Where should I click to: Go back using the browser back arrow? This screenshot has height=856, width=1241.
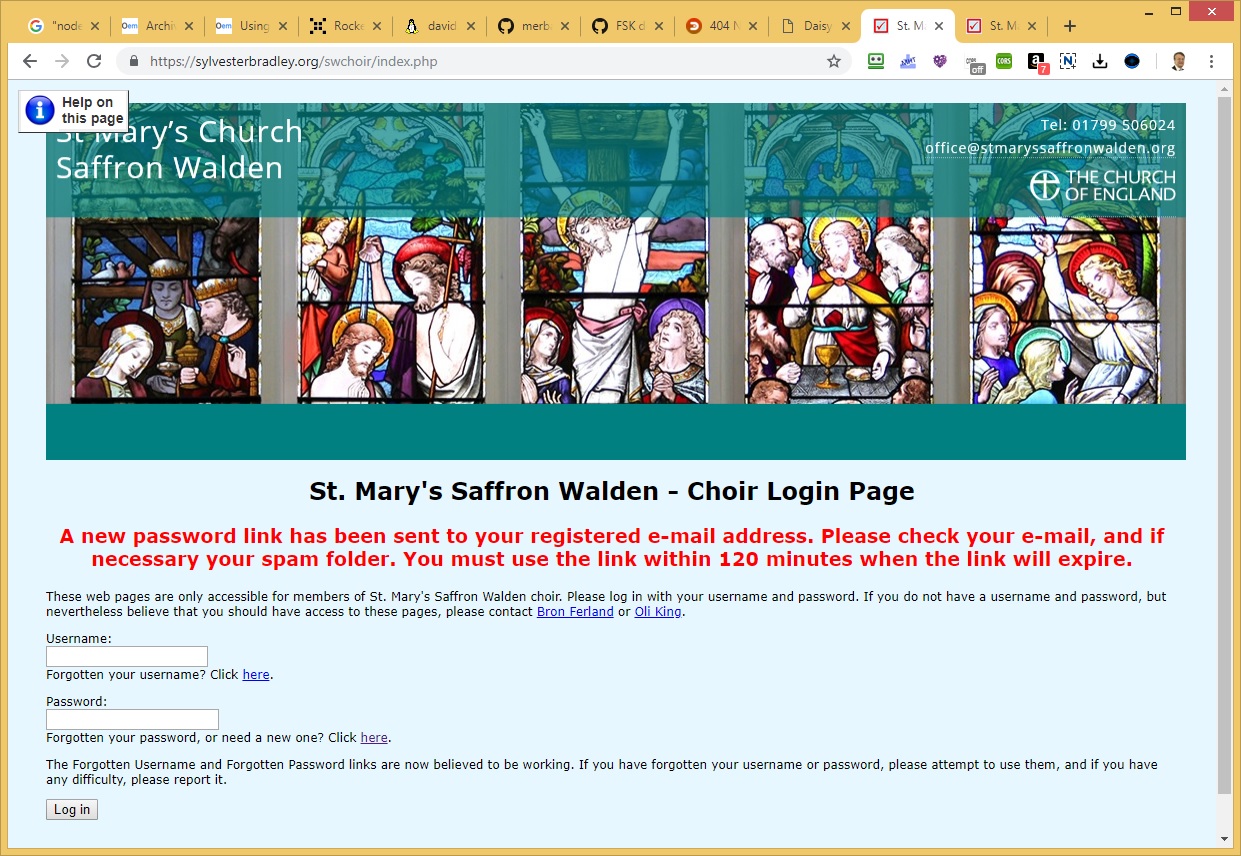(30, 61)
